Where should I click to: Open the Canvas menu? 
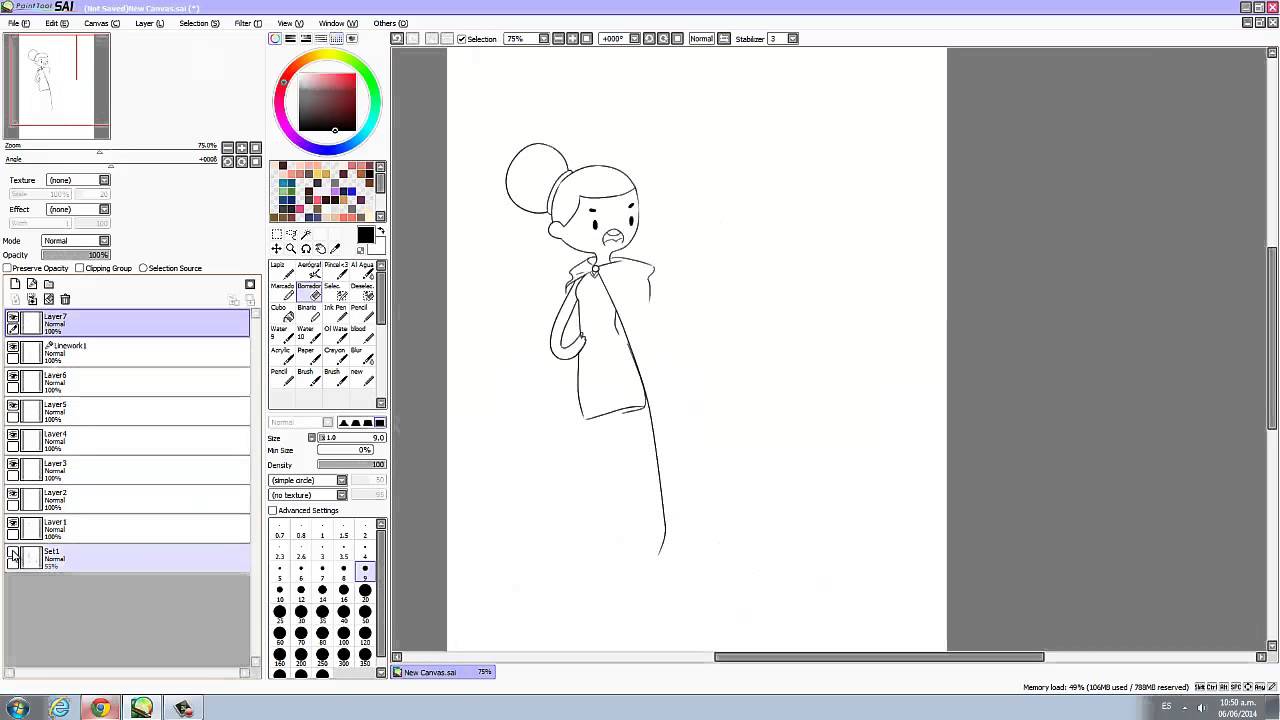click(x=102, y=23)
